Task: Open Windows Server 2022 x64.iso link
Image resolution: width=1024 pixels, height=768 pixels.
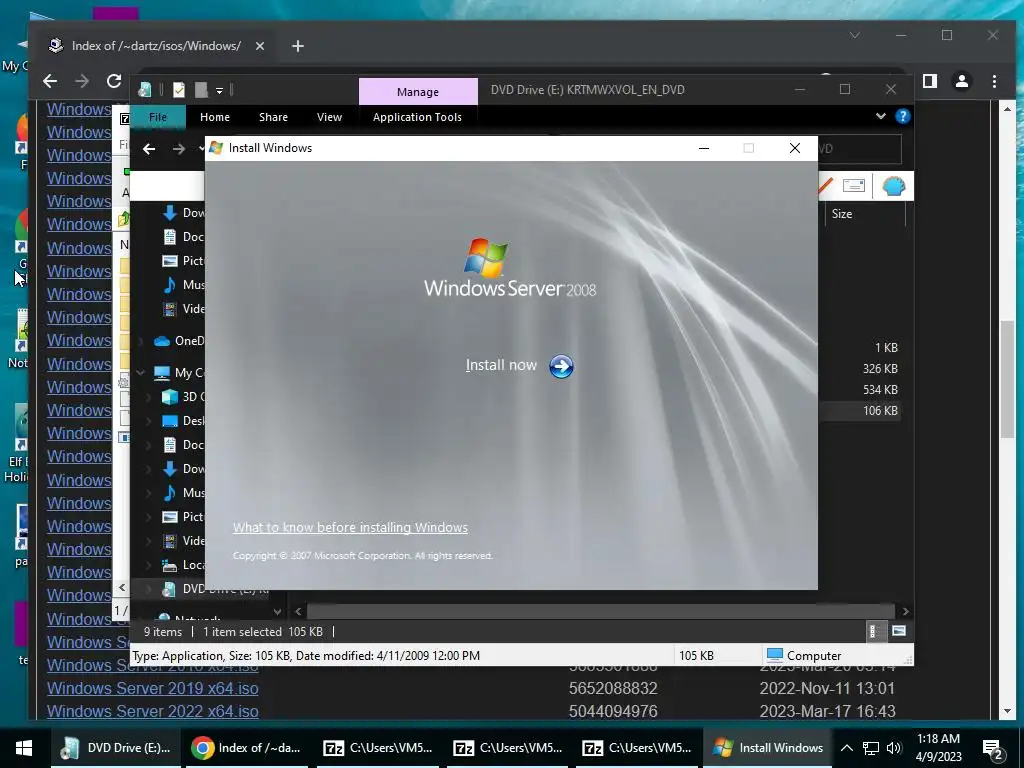Action: 153,711
